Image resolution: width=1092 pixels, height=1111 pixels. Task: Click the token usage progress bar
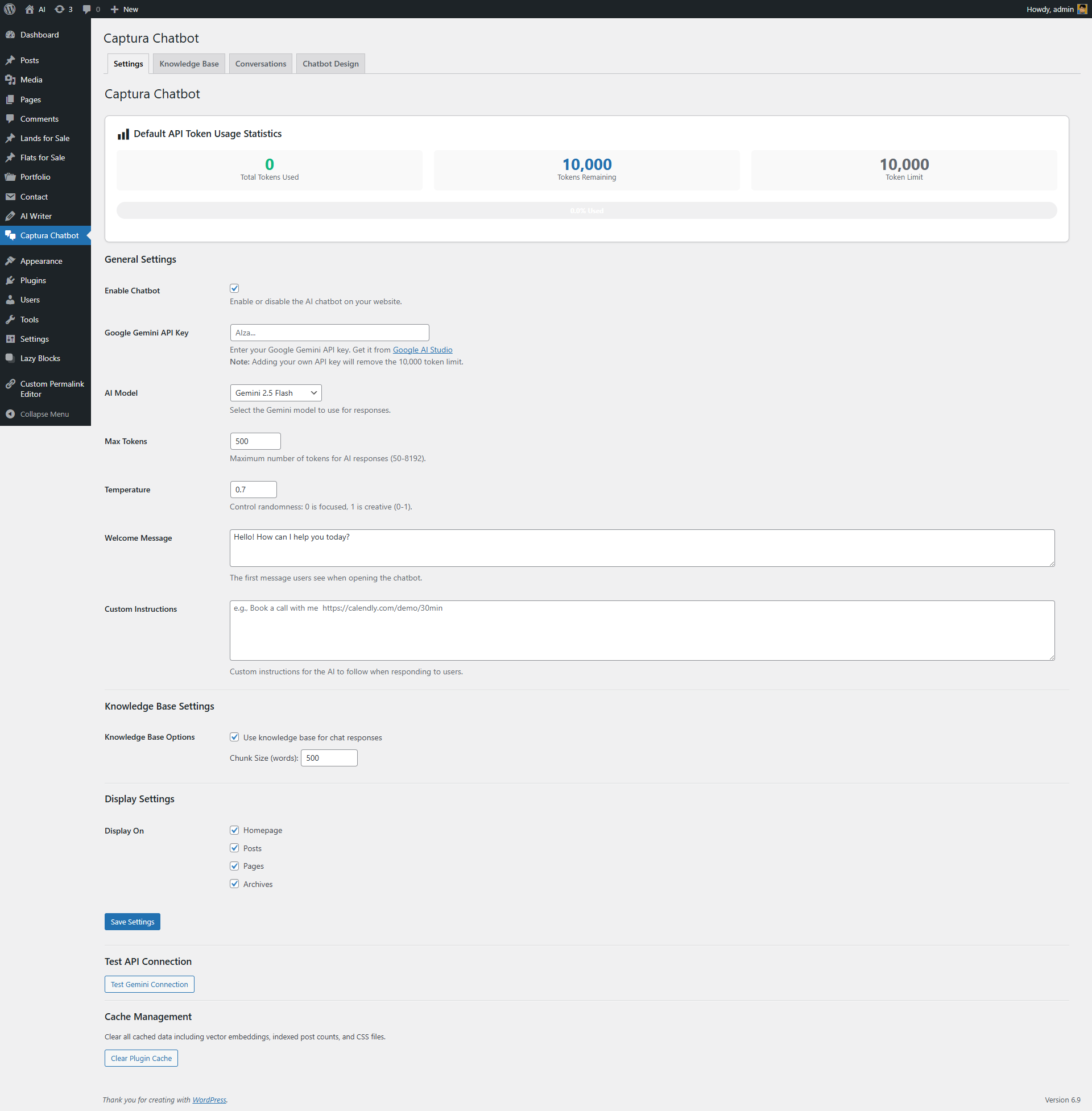[x=586, y=210]
